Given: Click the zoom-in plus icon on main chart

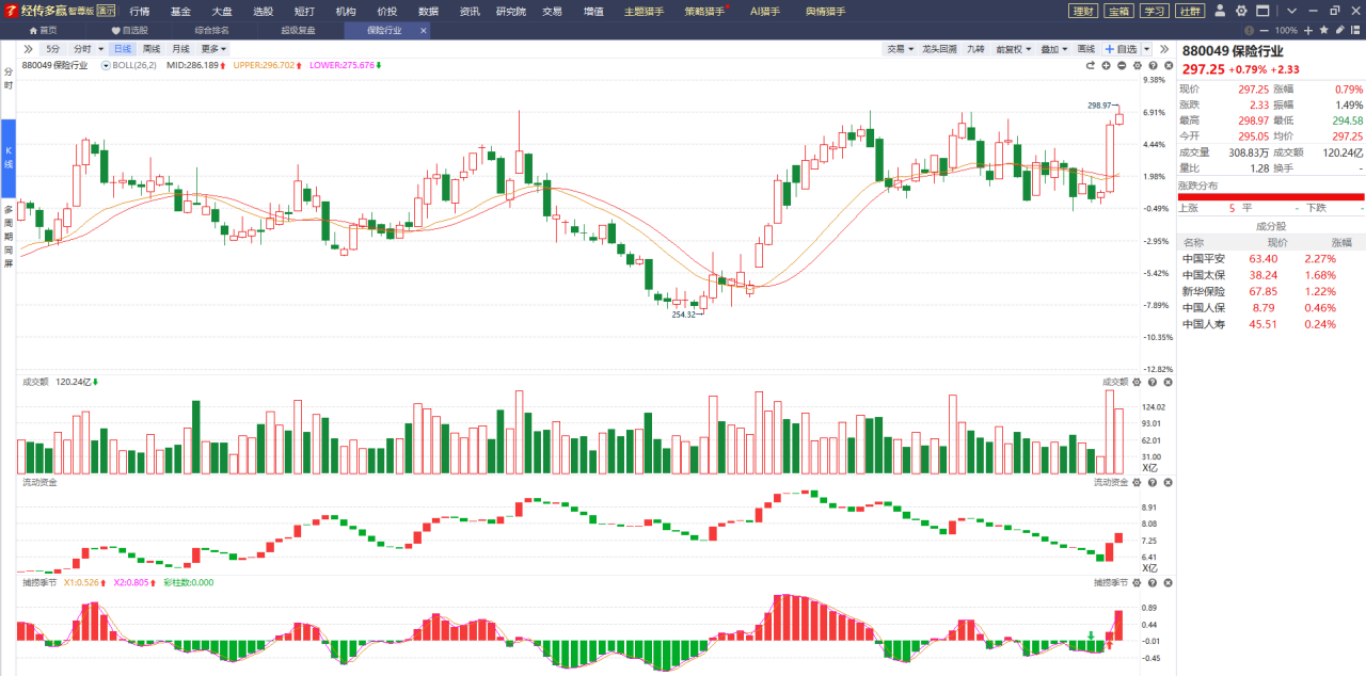Looking at the screenshot, I should pos(1106,65).
